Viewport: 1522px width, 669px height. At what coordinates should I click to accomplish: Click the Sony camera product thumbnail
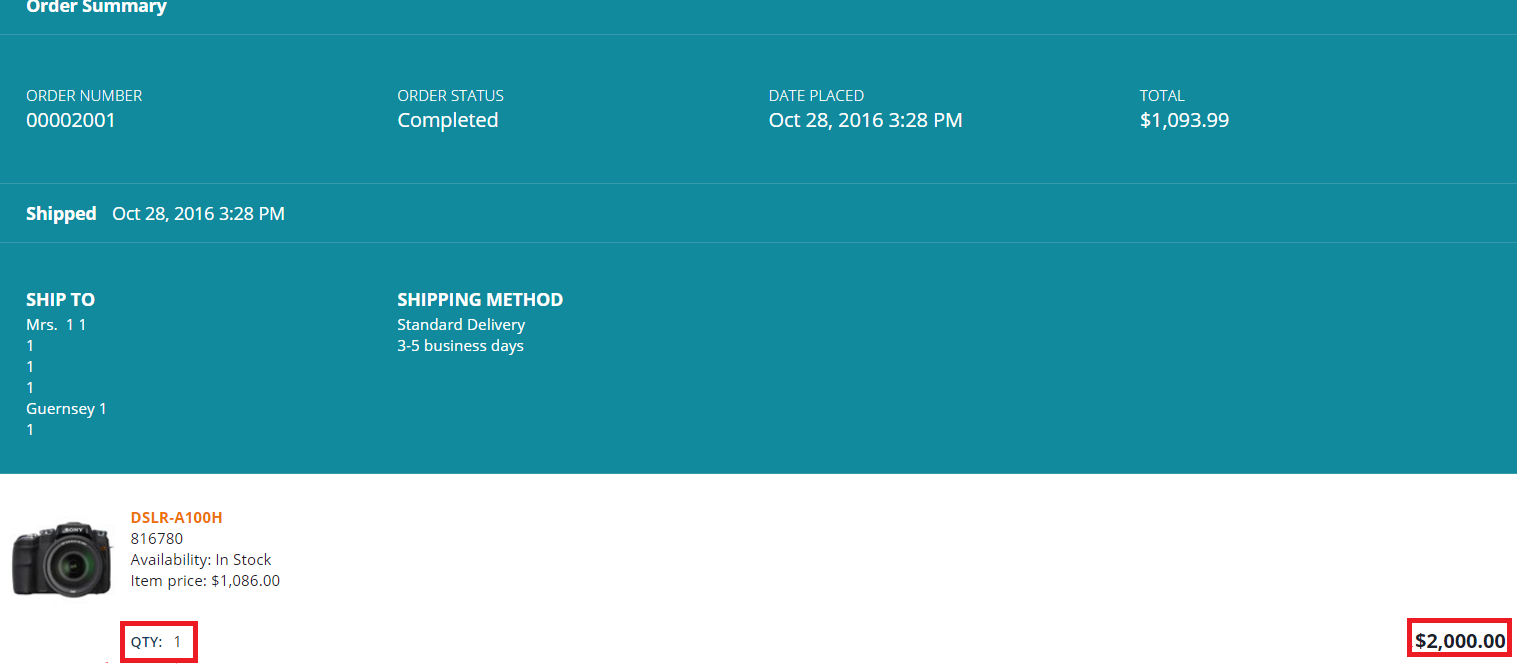point(59,558)
